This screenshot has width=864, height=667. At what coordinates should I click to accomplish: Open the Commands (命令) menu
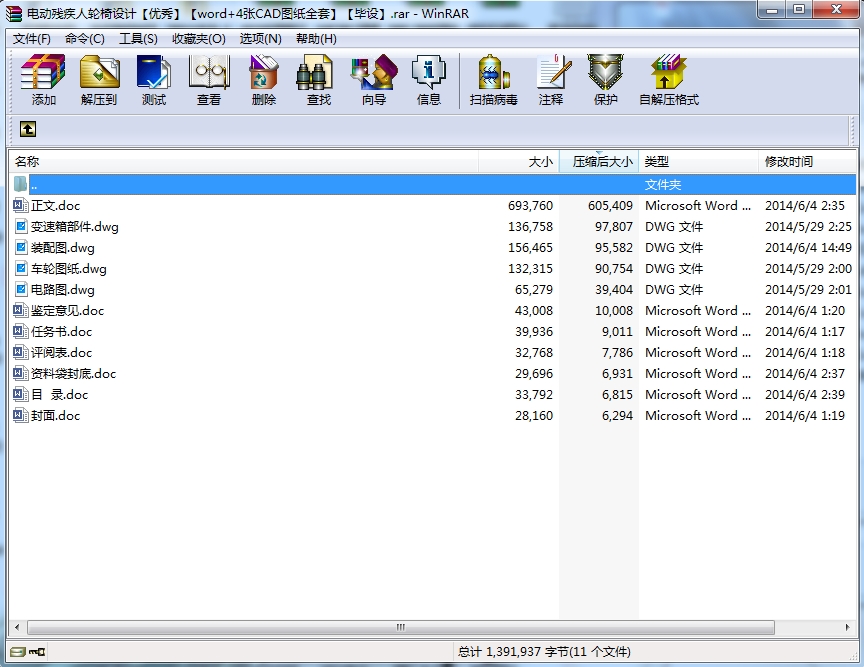click(84, 39)
